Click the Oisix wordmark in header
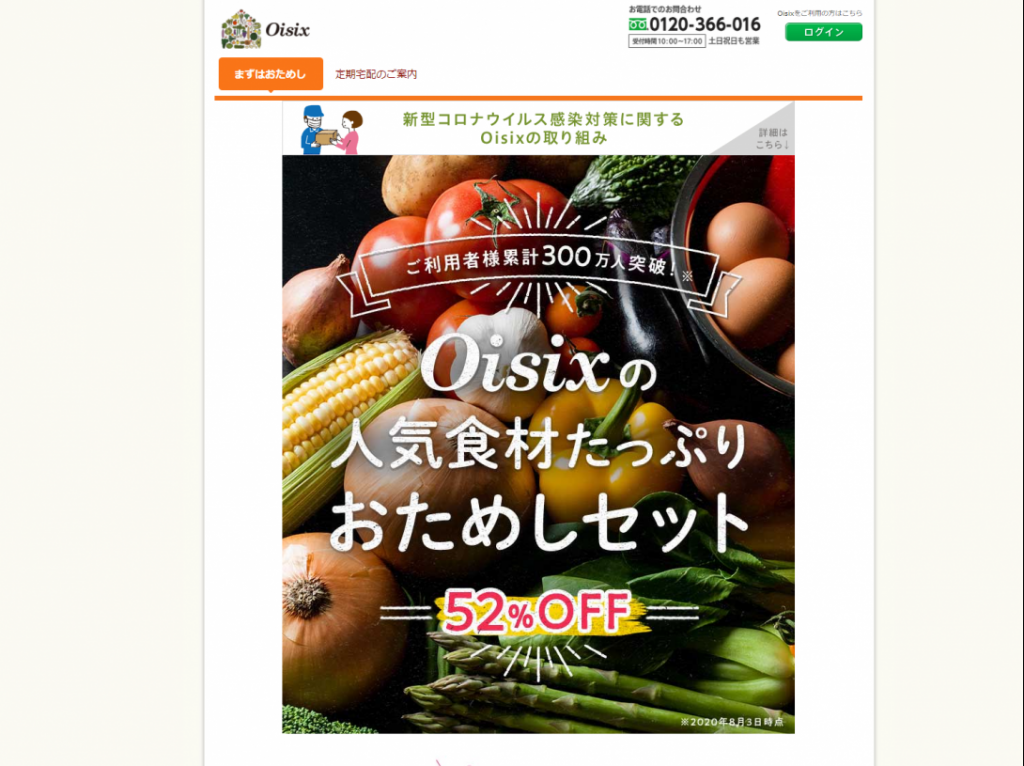The height and width of the screenshot is (766, 1024). tap(287, 30)
